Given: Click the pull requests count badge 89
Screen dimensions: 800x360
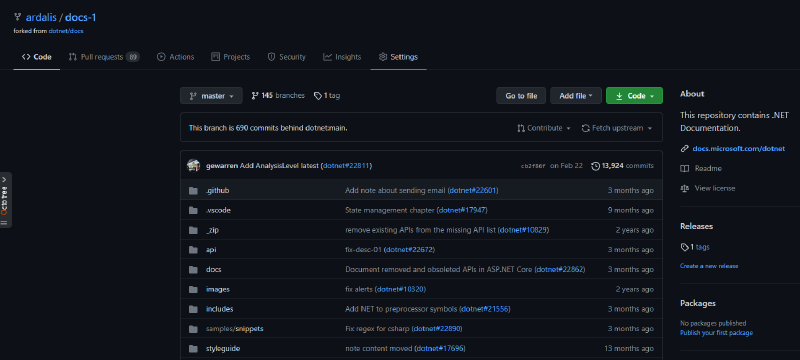Looking at the screenshot, I should (133, 57).
